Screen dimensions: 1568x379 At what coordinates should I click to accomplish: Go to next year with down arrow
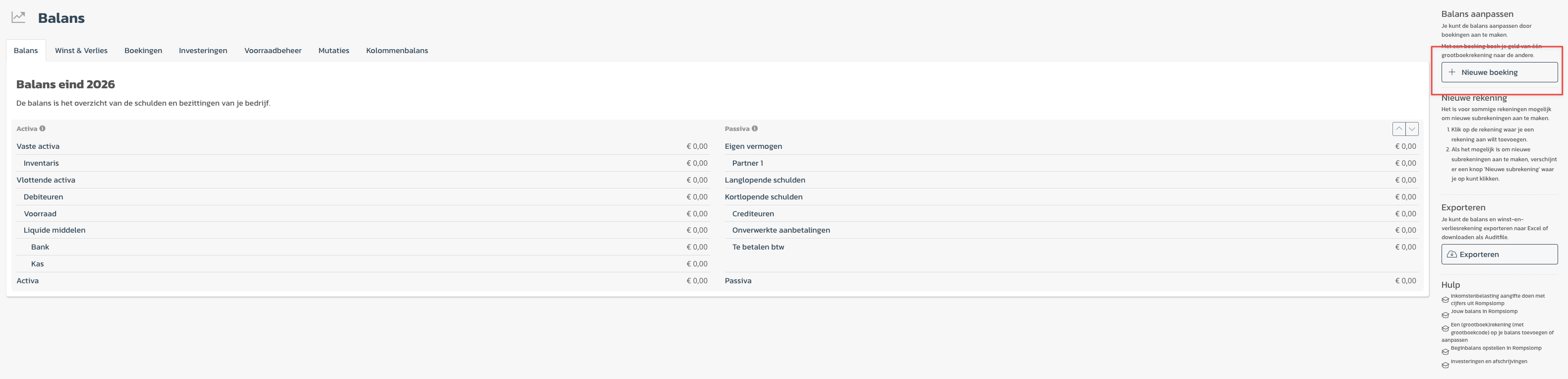click(x=1412, y=128)
